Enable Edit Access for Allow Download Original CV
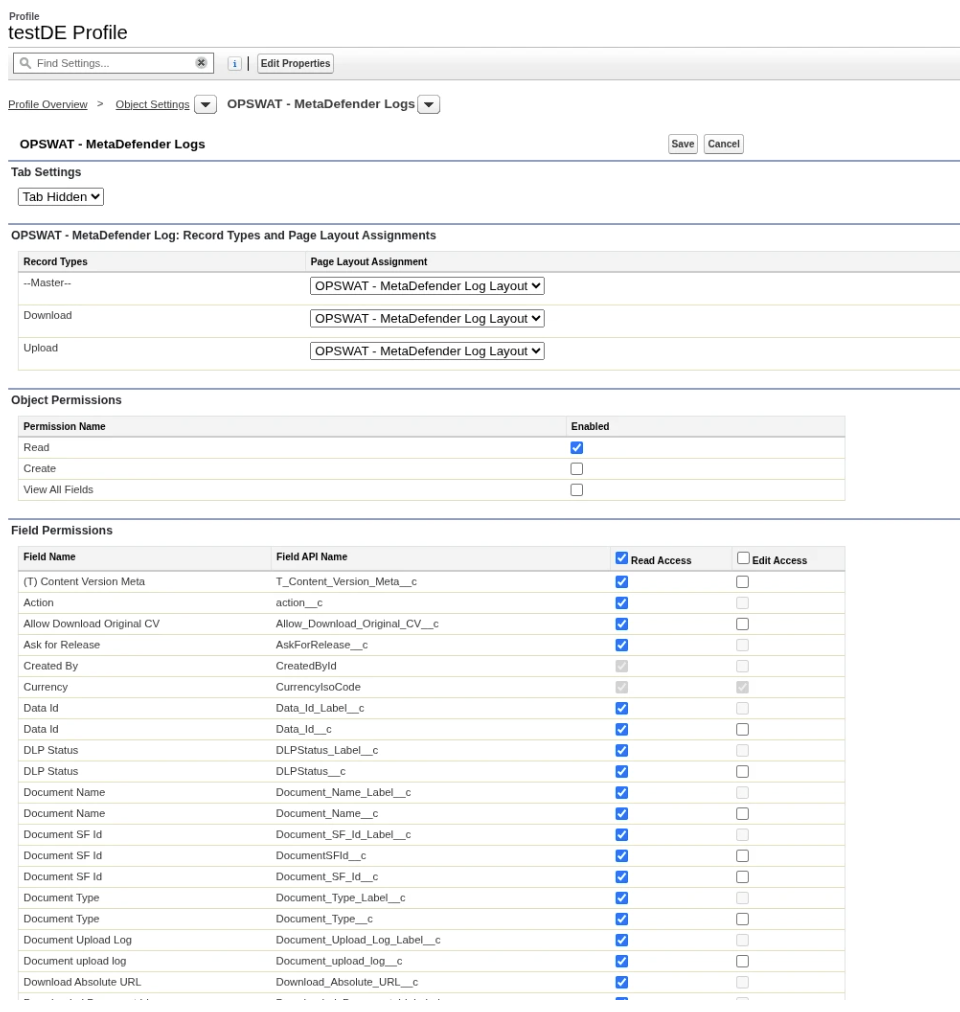The image size is (960, 1012). coord(742,624)
